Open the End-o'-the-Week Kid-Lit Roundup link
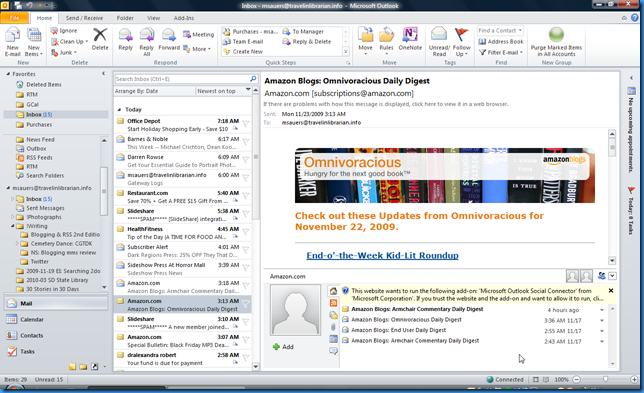644x393 pixels. 382,255
